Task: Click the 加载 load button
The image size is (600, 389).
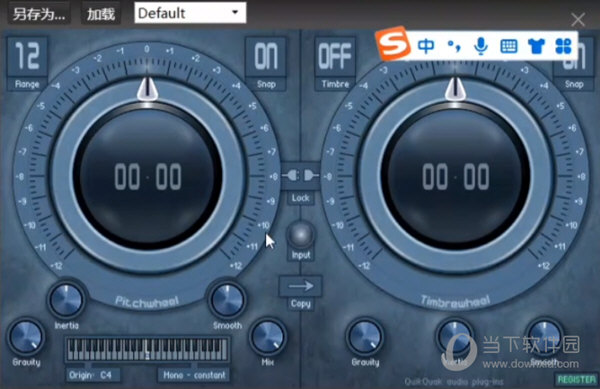Action: pyautogui.click(x=101, y=14)
